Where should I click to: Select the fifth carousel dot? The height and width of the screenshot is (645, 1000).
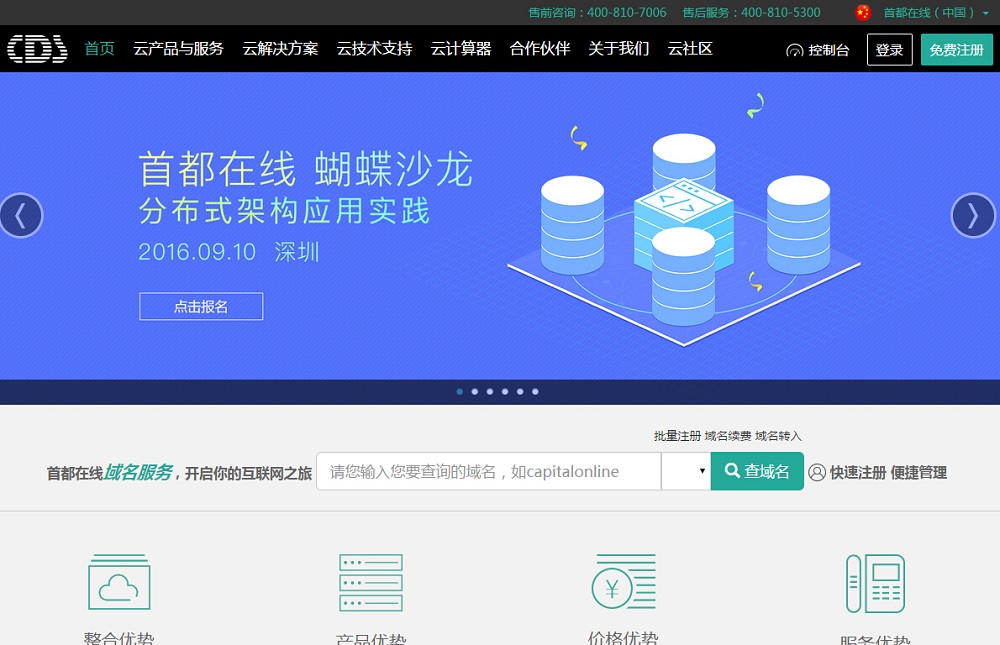tap(520, 392)
